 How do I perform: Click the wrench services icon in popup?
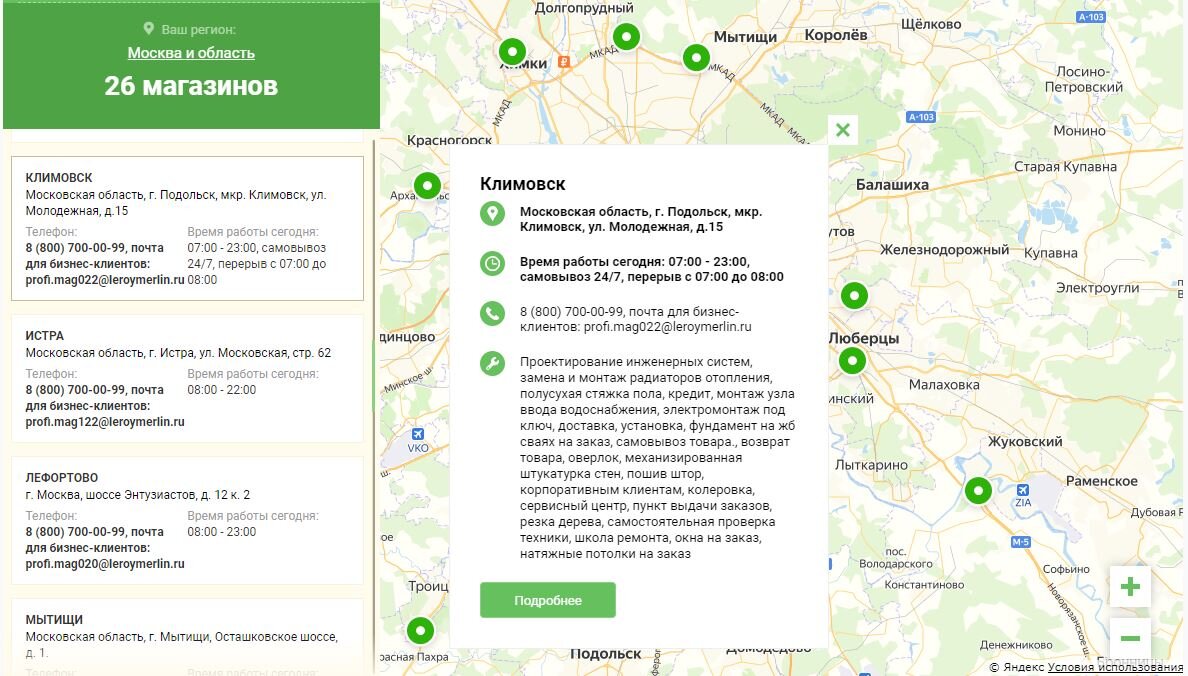(492, 364)
